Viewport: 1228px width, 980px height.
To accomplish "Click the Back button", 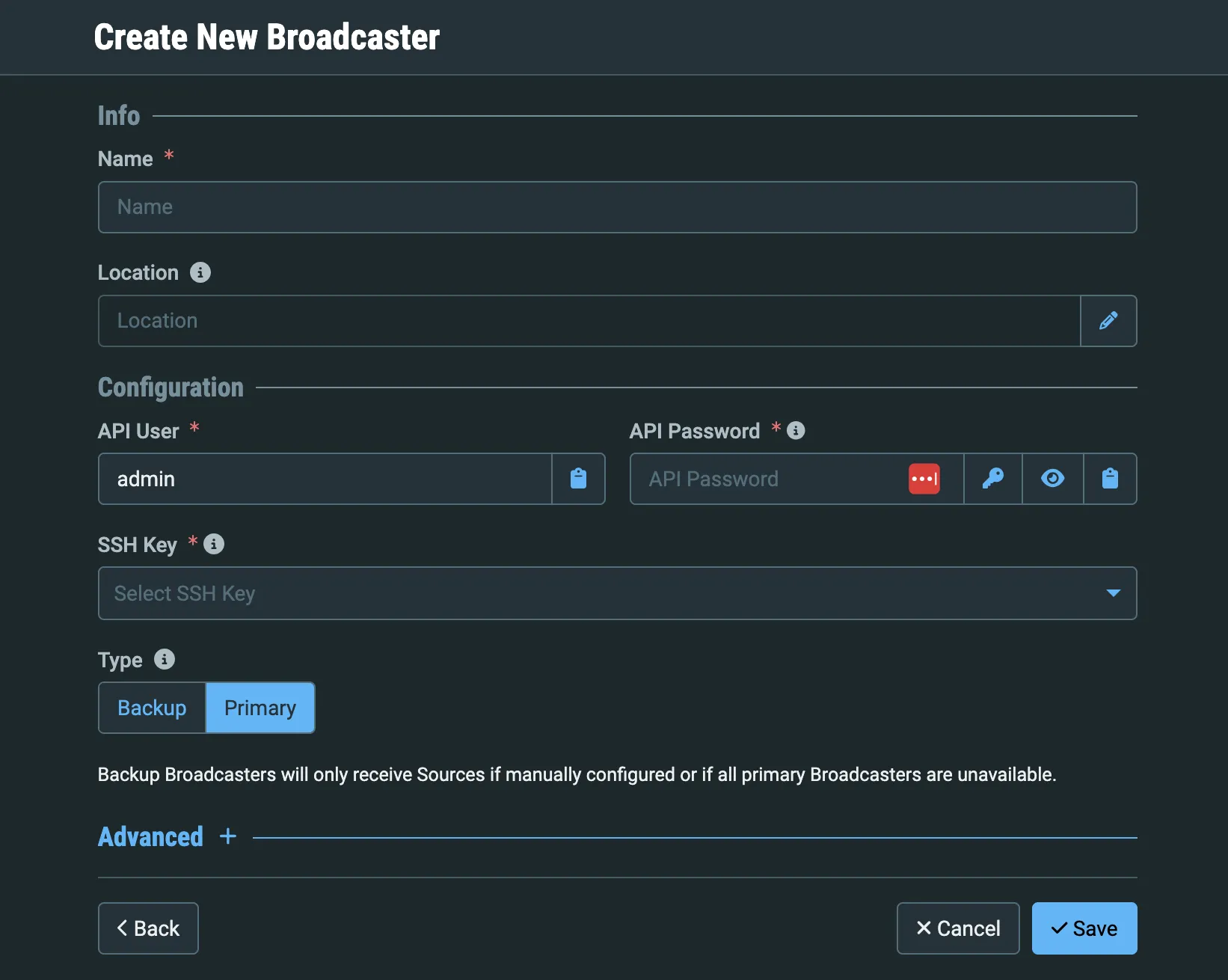I will [x=148, y=928].
